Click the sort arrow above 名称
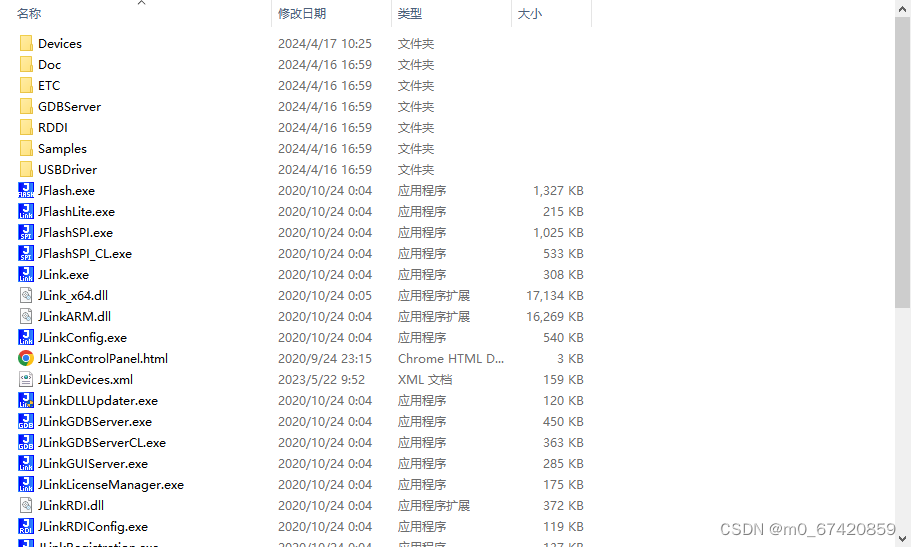911x547 pixels. pos(141,3)
